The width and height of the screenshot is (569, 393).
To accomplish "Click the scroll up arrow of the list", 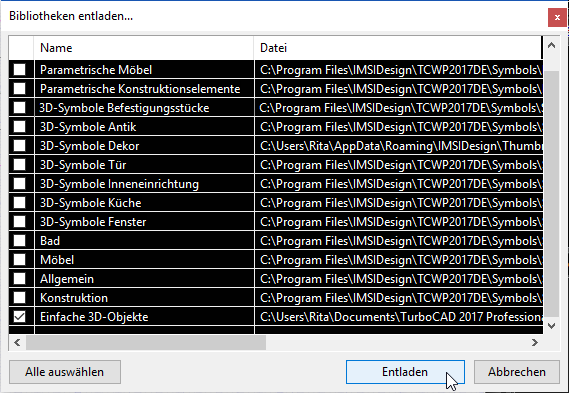I will coord(551,46).
